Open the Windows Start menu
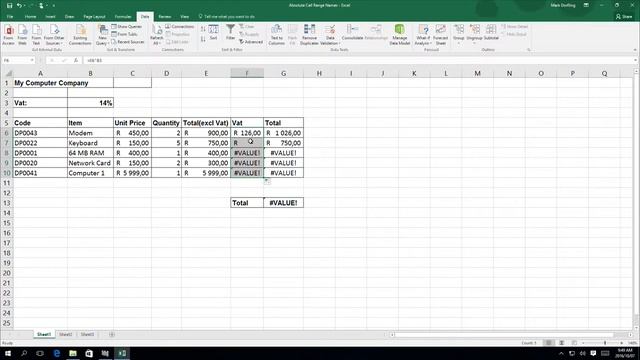Viewport: 640px width, 360px height. pos(8,353)
